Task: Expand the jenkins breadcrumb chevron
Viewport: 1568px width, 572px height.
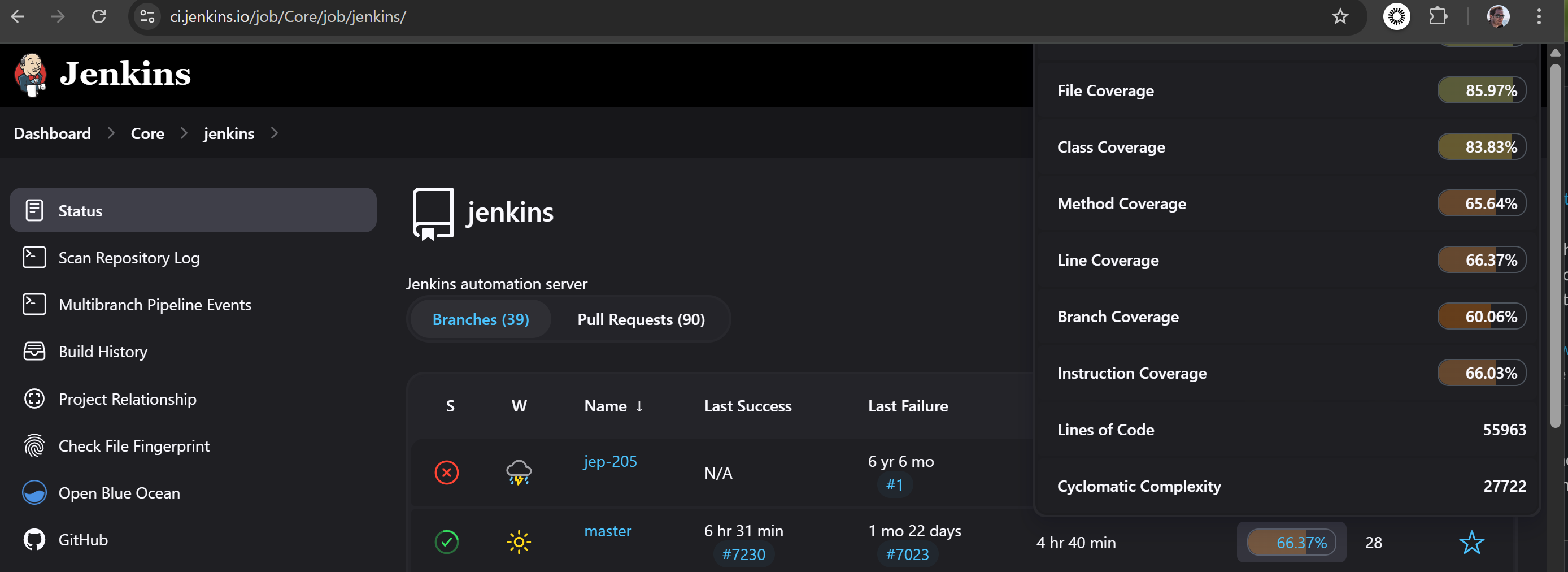Action: (x=274, y=133)
